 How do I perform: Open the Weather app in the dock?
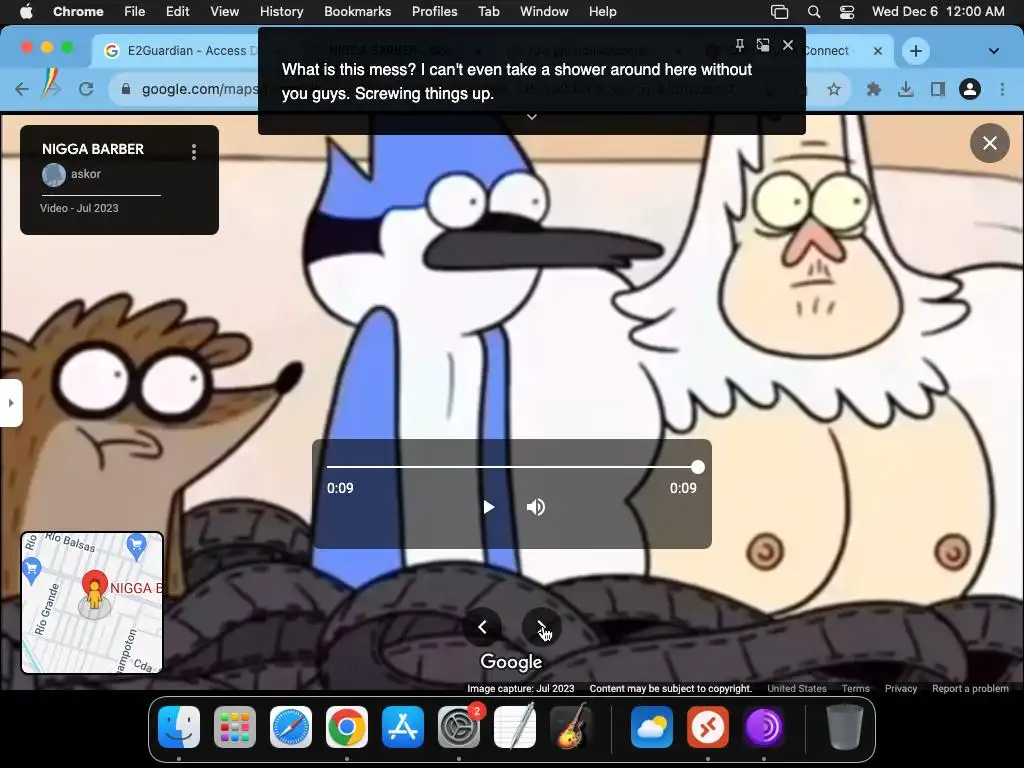click(x=652, y=727)
